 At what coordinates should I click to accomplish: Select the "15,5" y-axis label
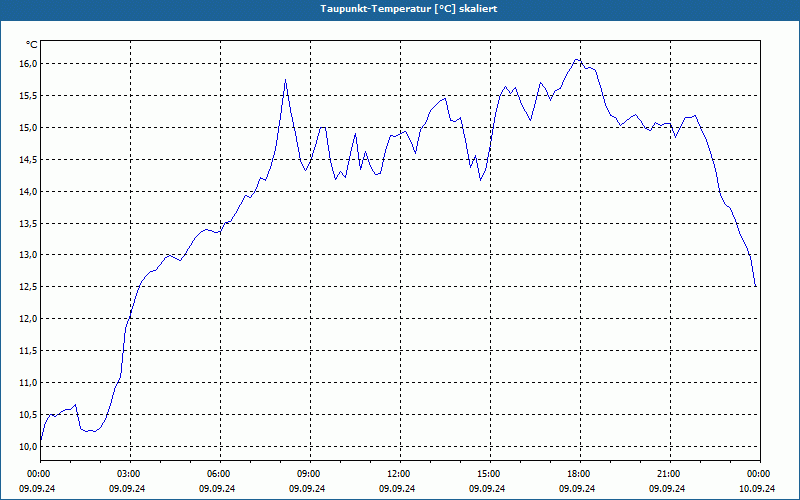(29, 95)
